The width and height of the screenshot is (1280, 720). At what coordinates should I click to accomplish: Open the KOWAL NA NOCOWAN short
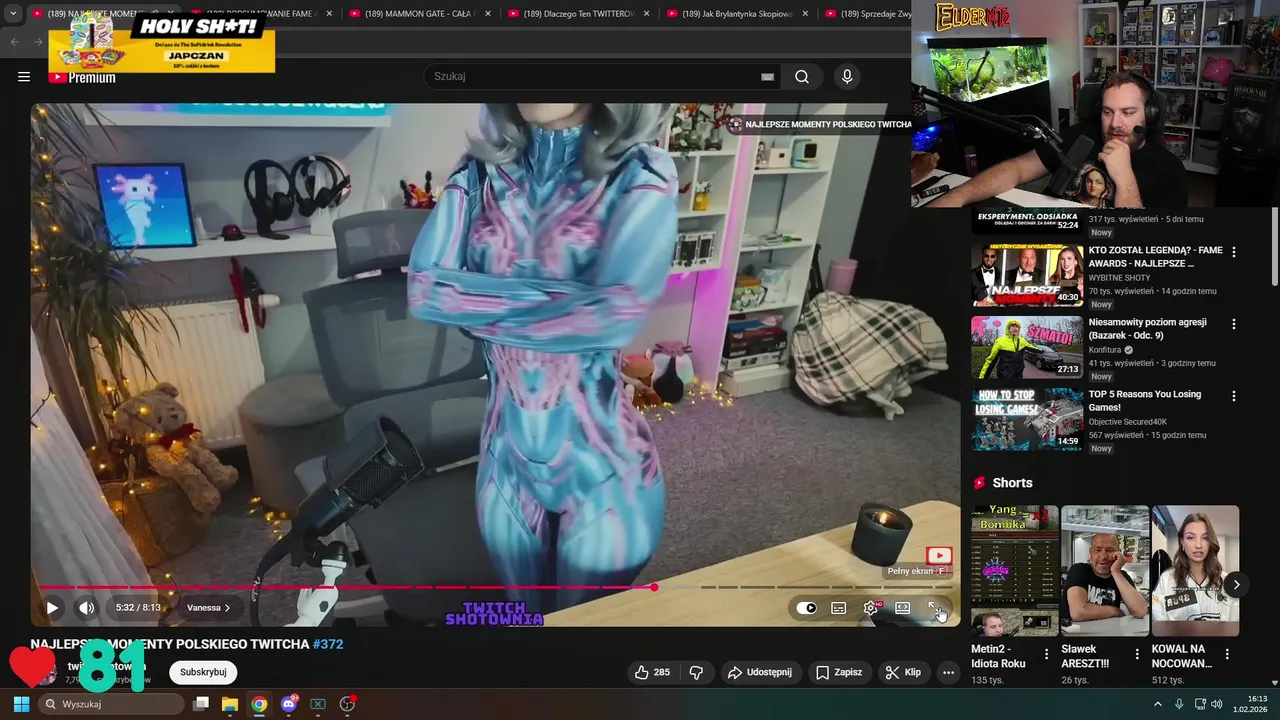pos(1195,570)
